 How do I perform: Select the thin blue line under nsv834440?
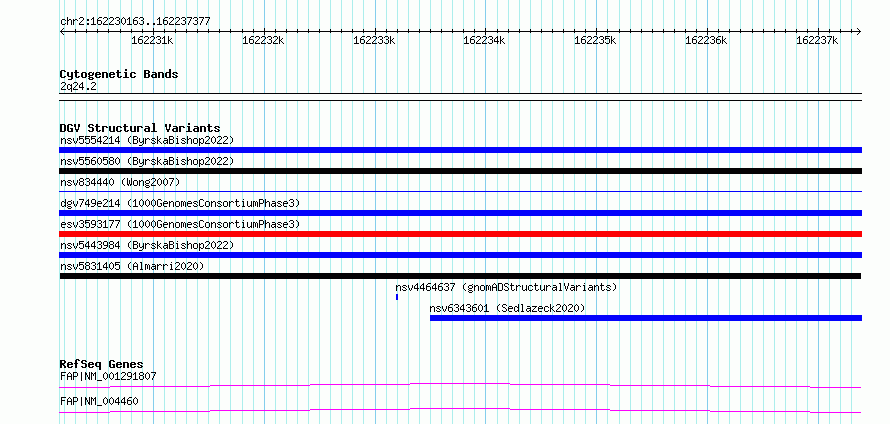coord(460,192)
